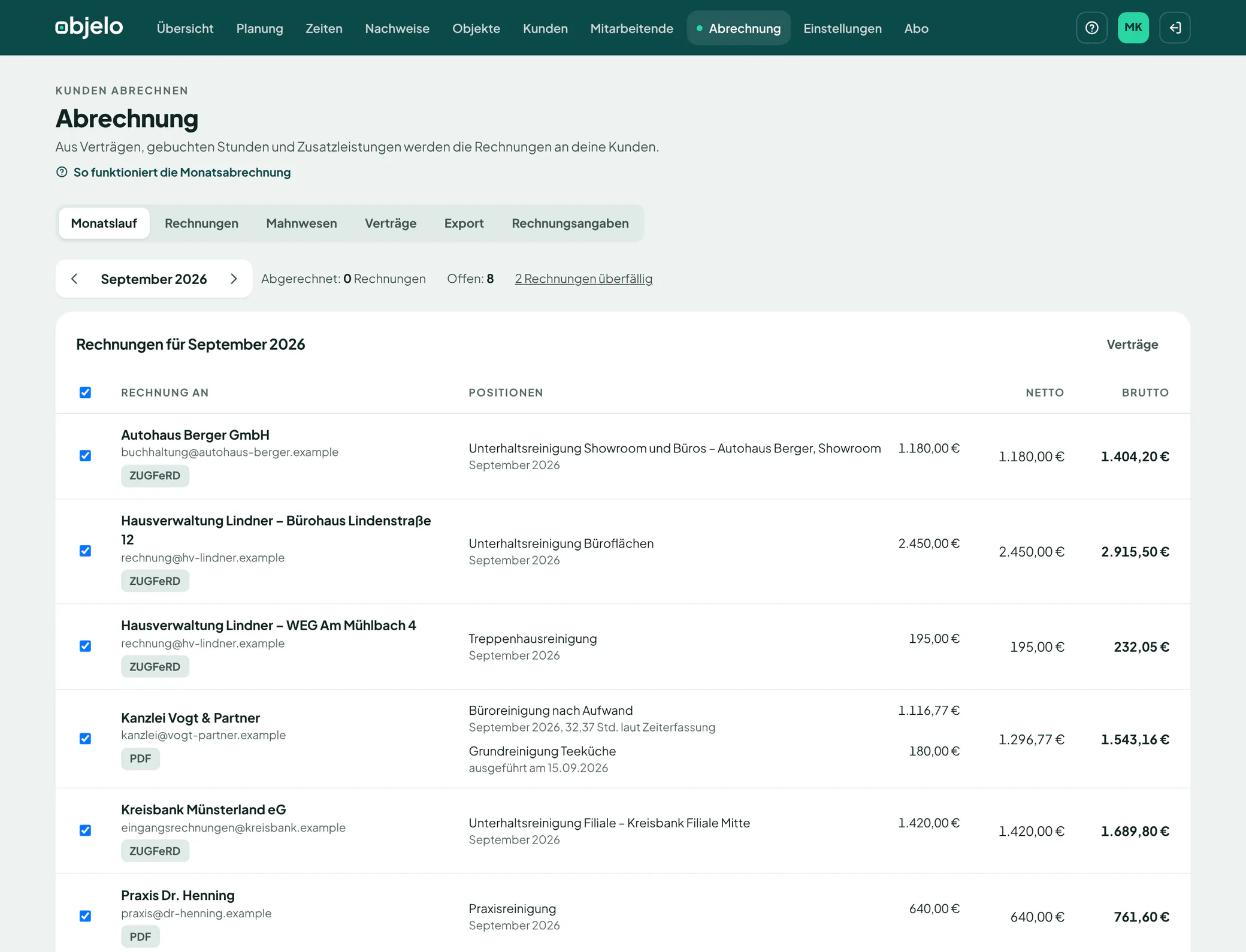
Task: Open the help question-mark icon in header
Action: pyautogui.click(x=1091, y=28)
